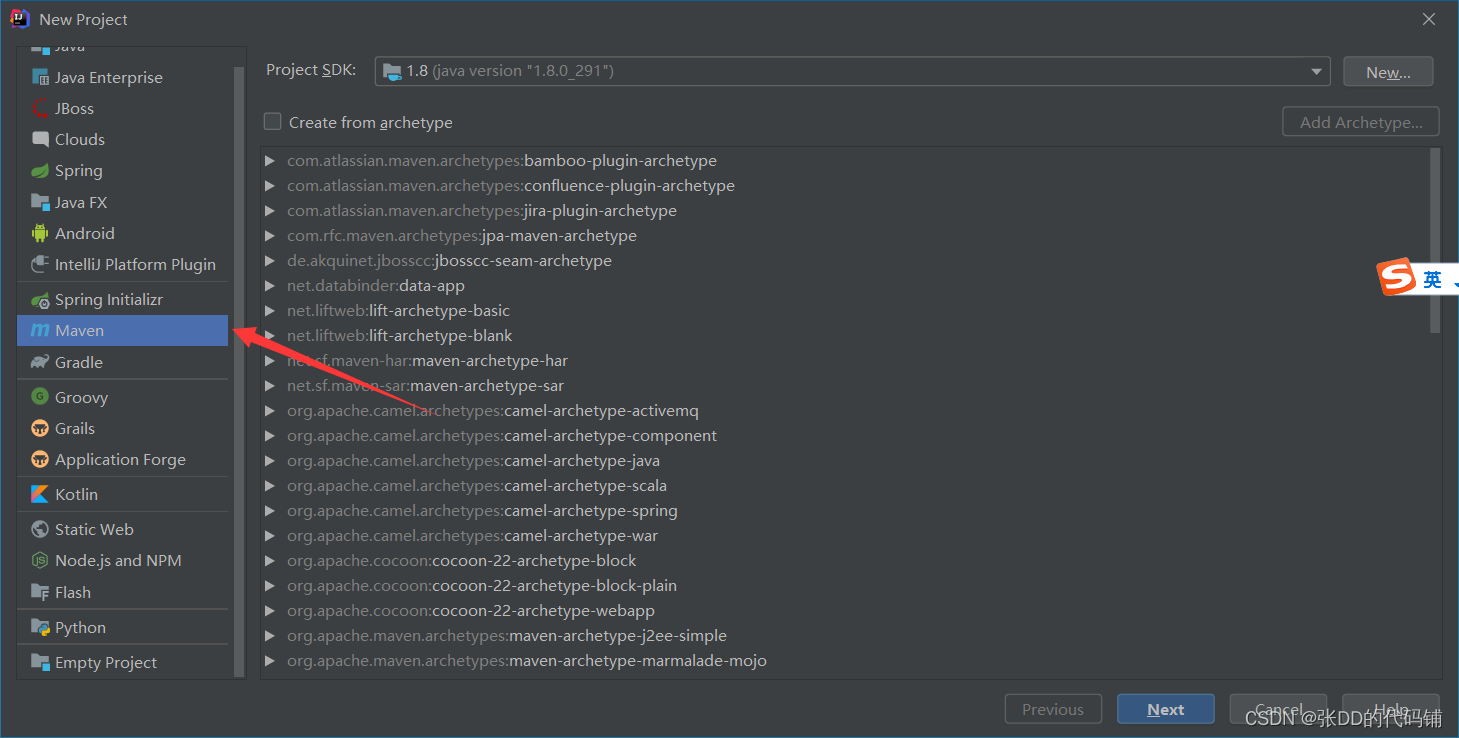1459x738 pixels.
Task: Select Python in project type list
Action: tap(80, 627)
